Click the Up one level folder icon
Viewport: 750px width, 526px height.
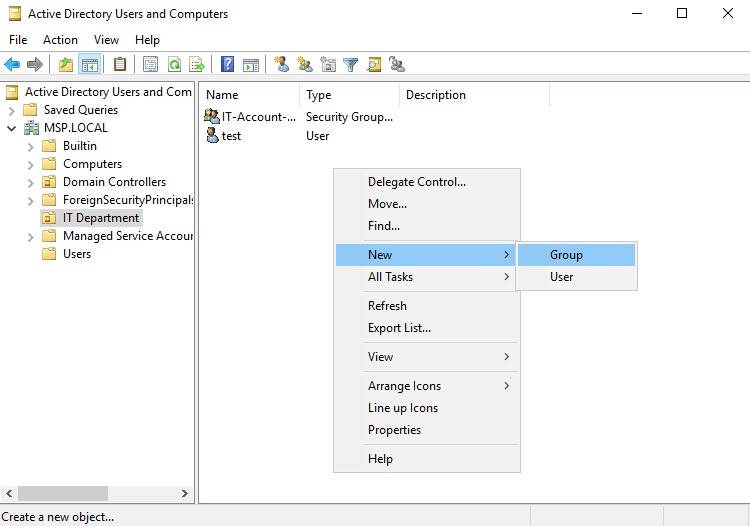66,65
